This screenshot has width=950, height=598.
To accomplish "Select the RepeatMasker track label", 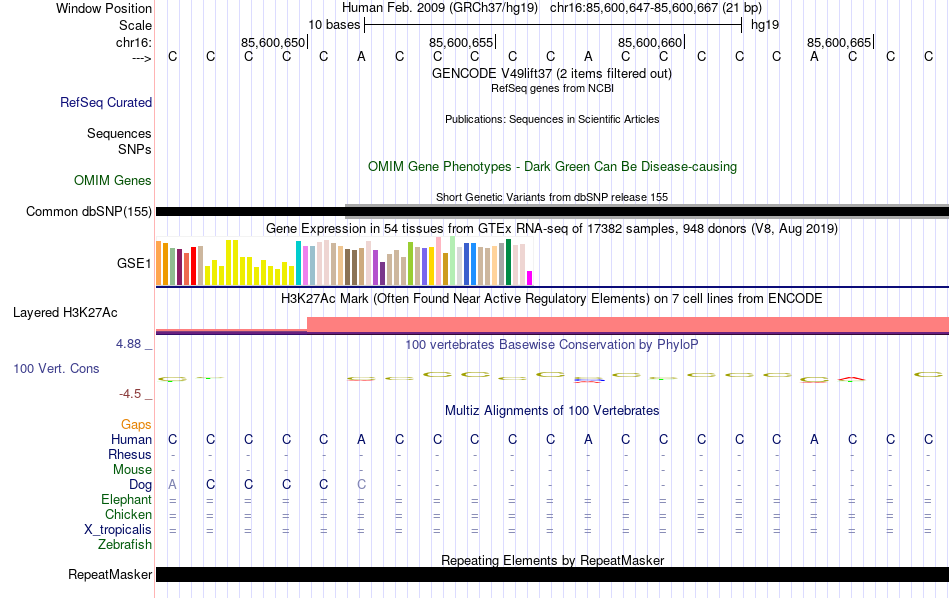I will pos(110,574).
